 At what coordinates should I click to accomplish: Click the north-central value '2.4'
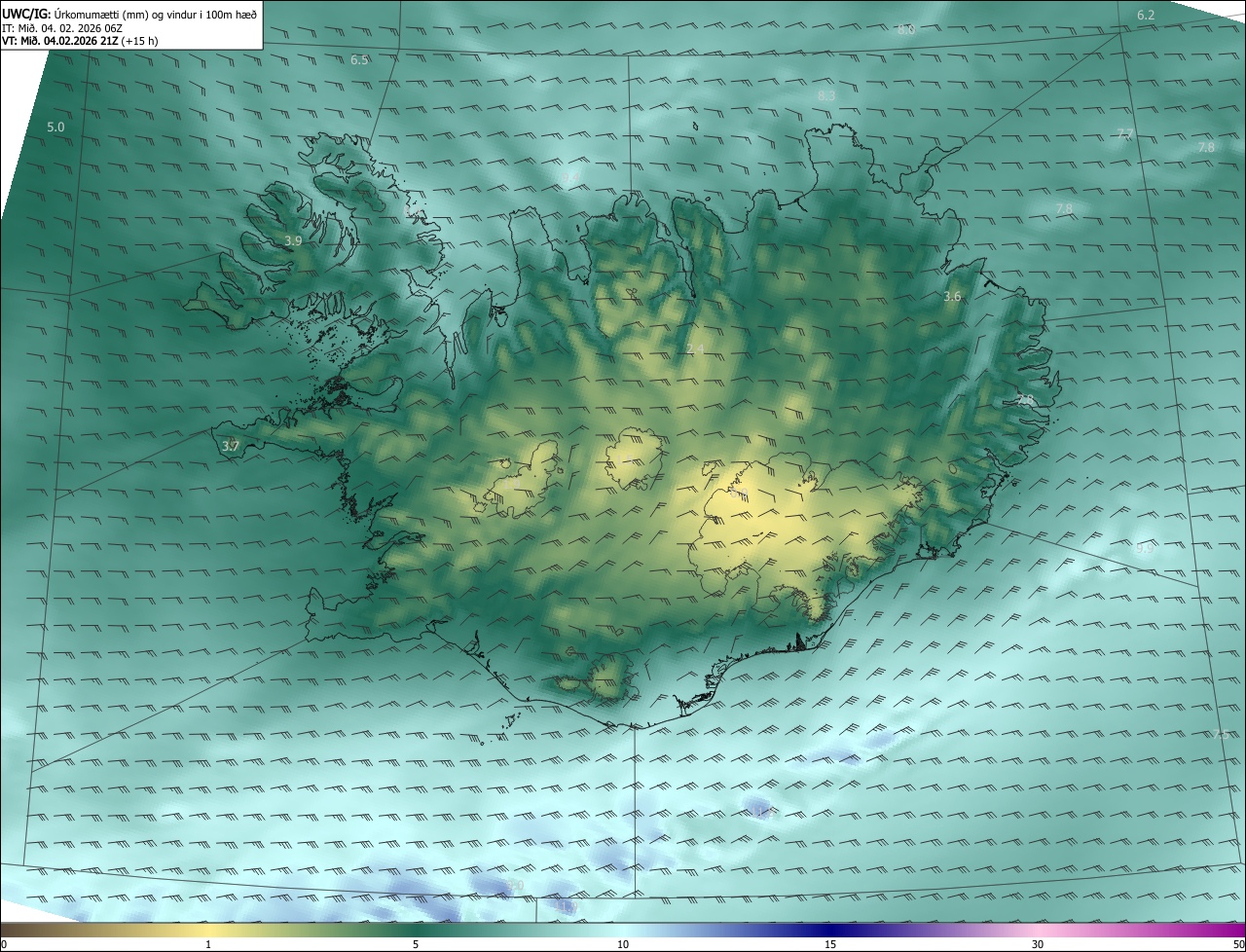695,348
